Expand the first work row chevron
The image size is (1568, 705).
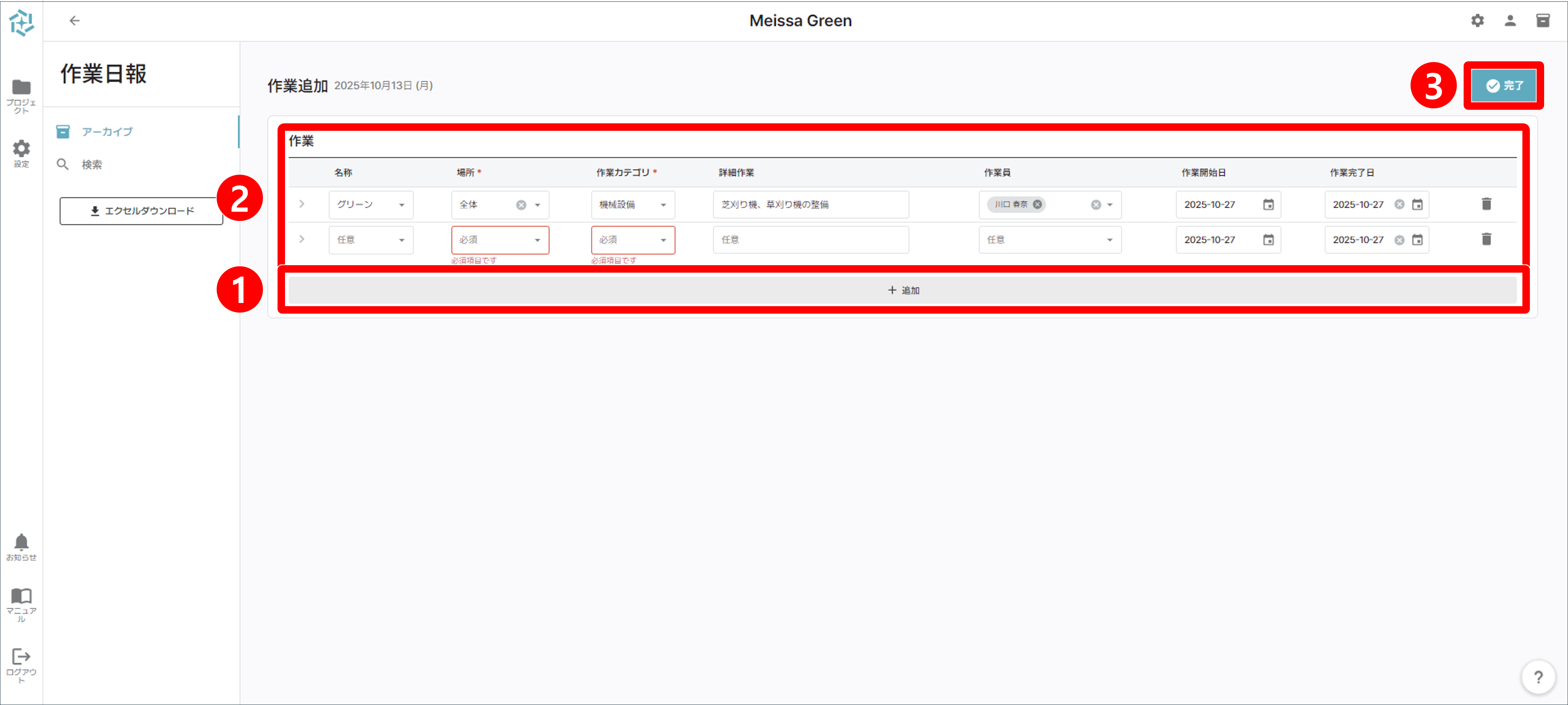(302, 204)
